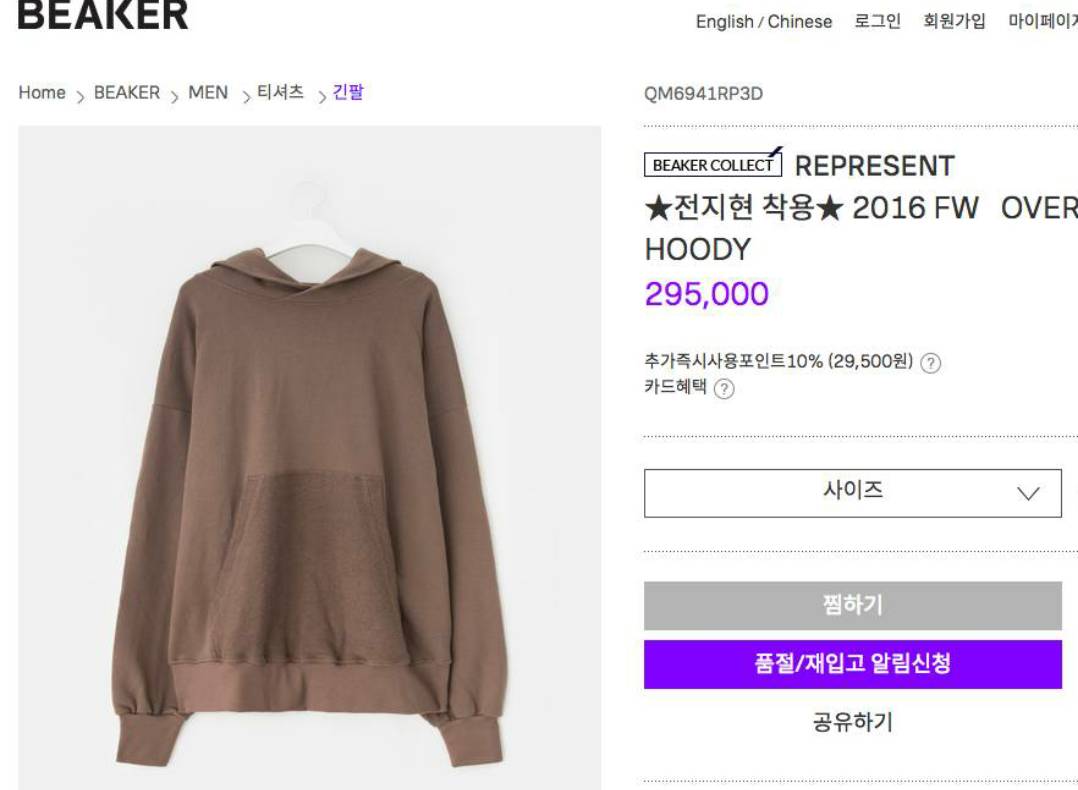This screenshot has width=1078, height=790.
Task: Click the BEAKER site logo
Action: (103, 15)
